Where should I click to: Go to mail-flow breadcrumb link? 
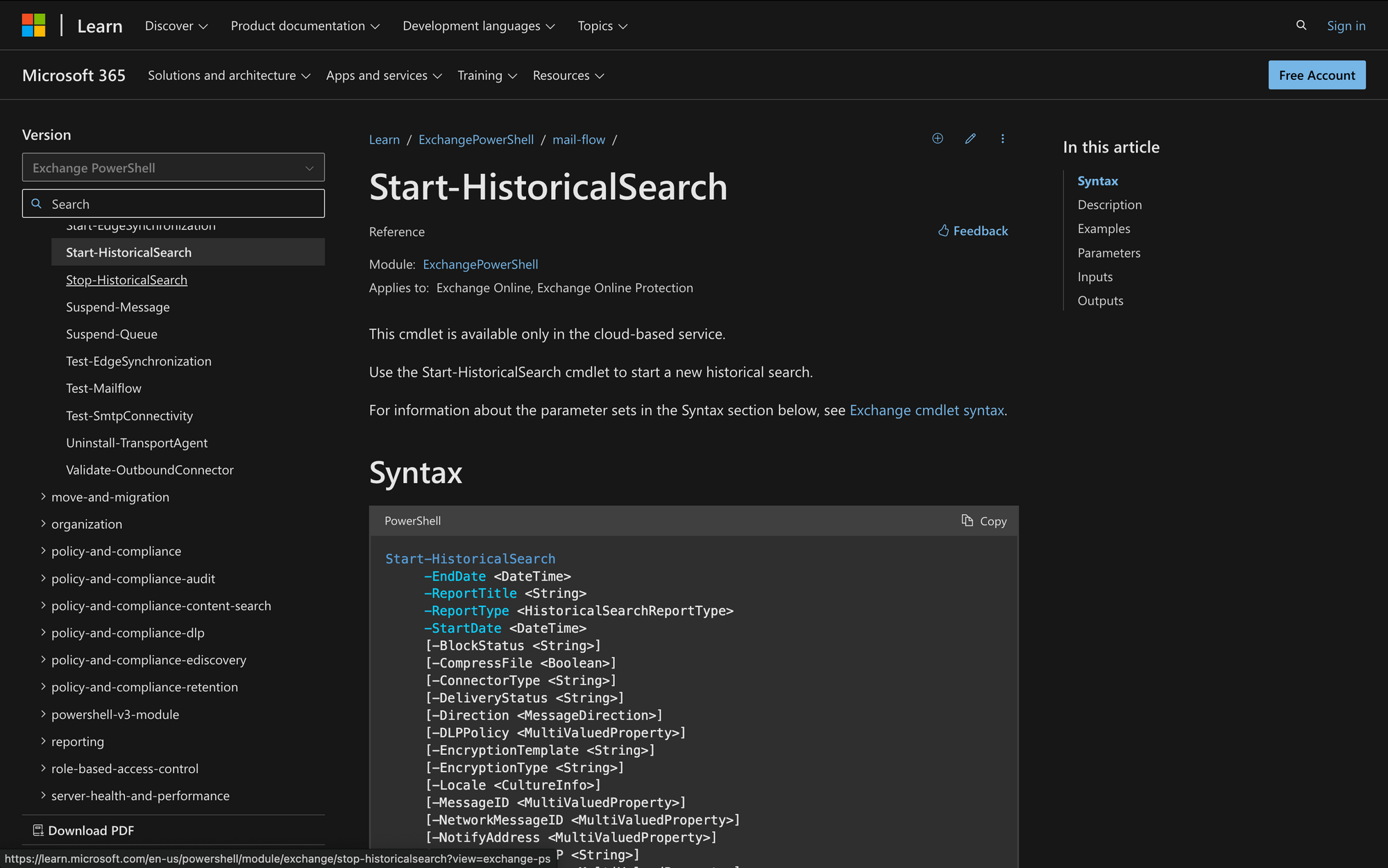tap(579, 139)
